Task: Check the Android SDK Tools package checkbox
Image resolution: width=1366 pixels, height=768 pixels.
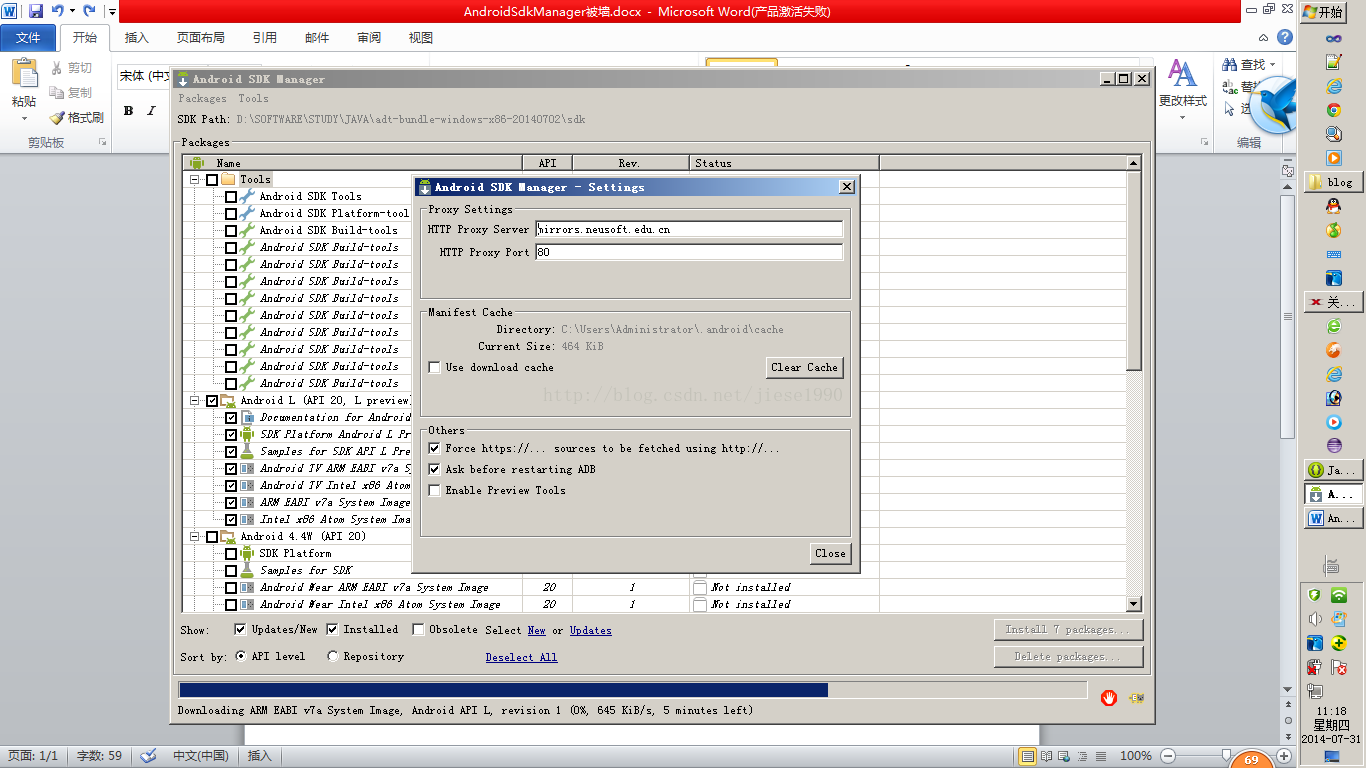Action: click(231, 197)
